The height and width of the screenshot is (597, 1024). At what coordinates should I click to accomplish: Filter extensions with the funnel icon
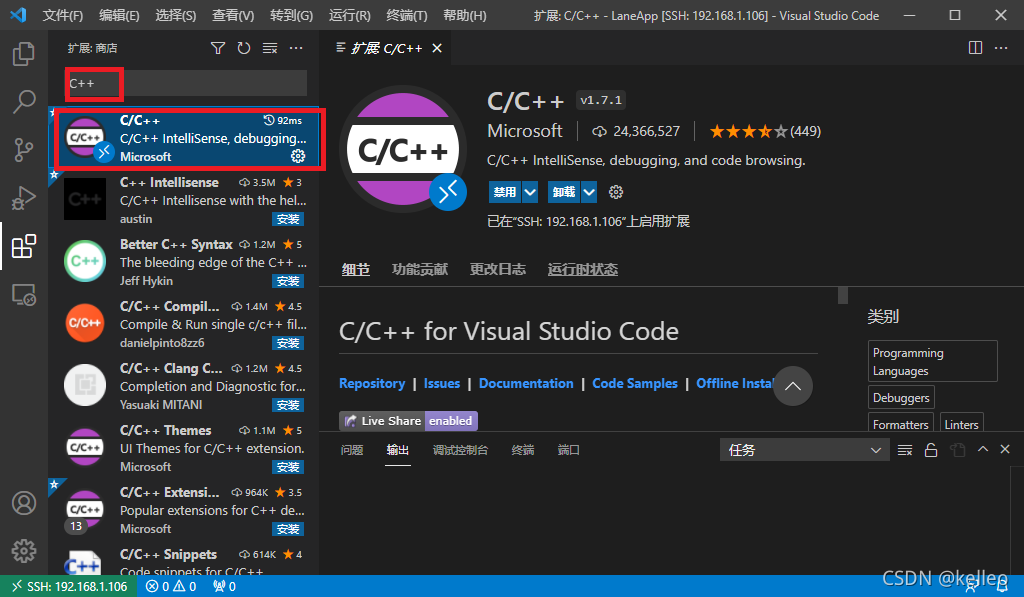217,48
